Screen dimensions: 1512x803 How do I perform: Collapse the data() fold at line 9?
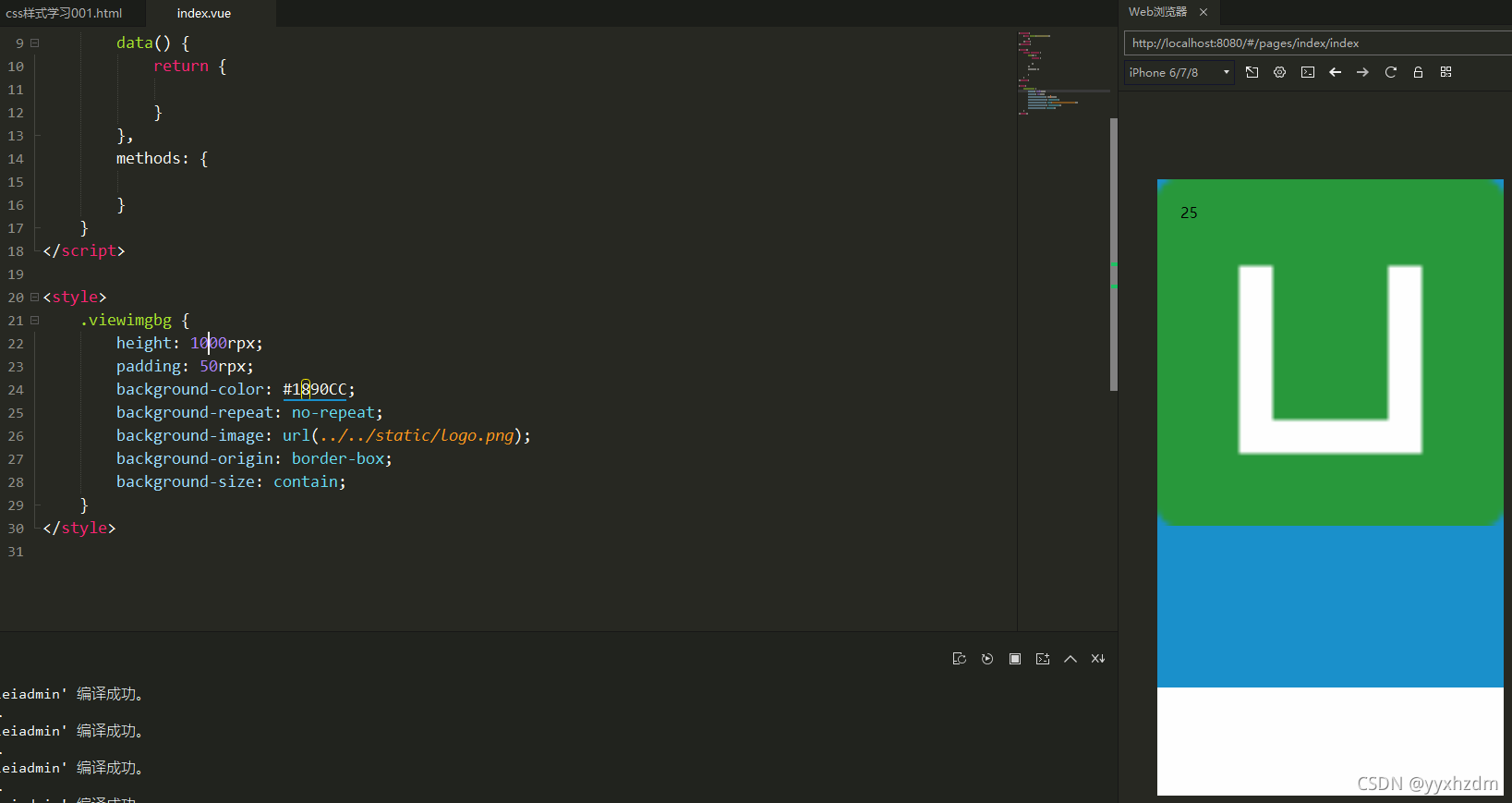pos(34,43)
